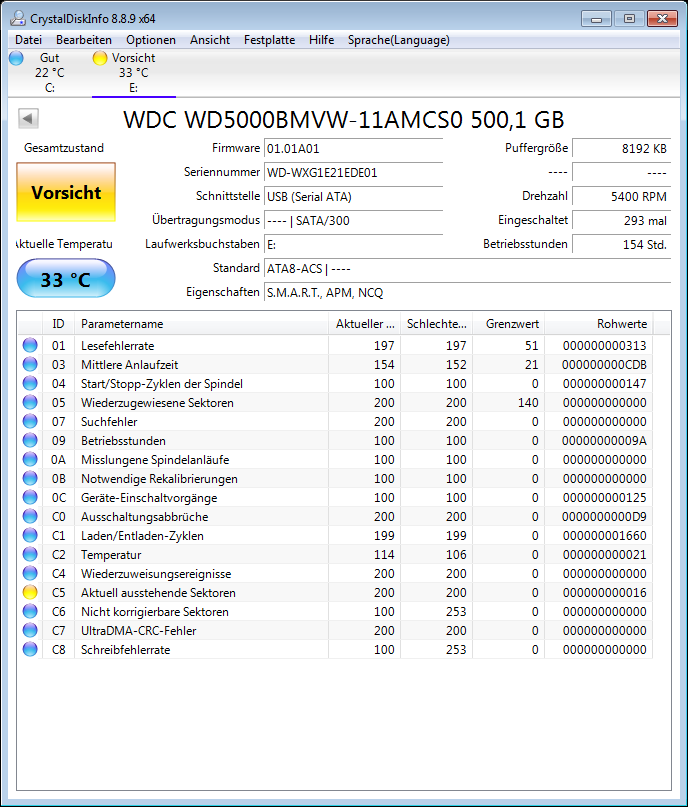Click the Parametername column header
This screenshot has width=688, height=807.
pos(202,324)
